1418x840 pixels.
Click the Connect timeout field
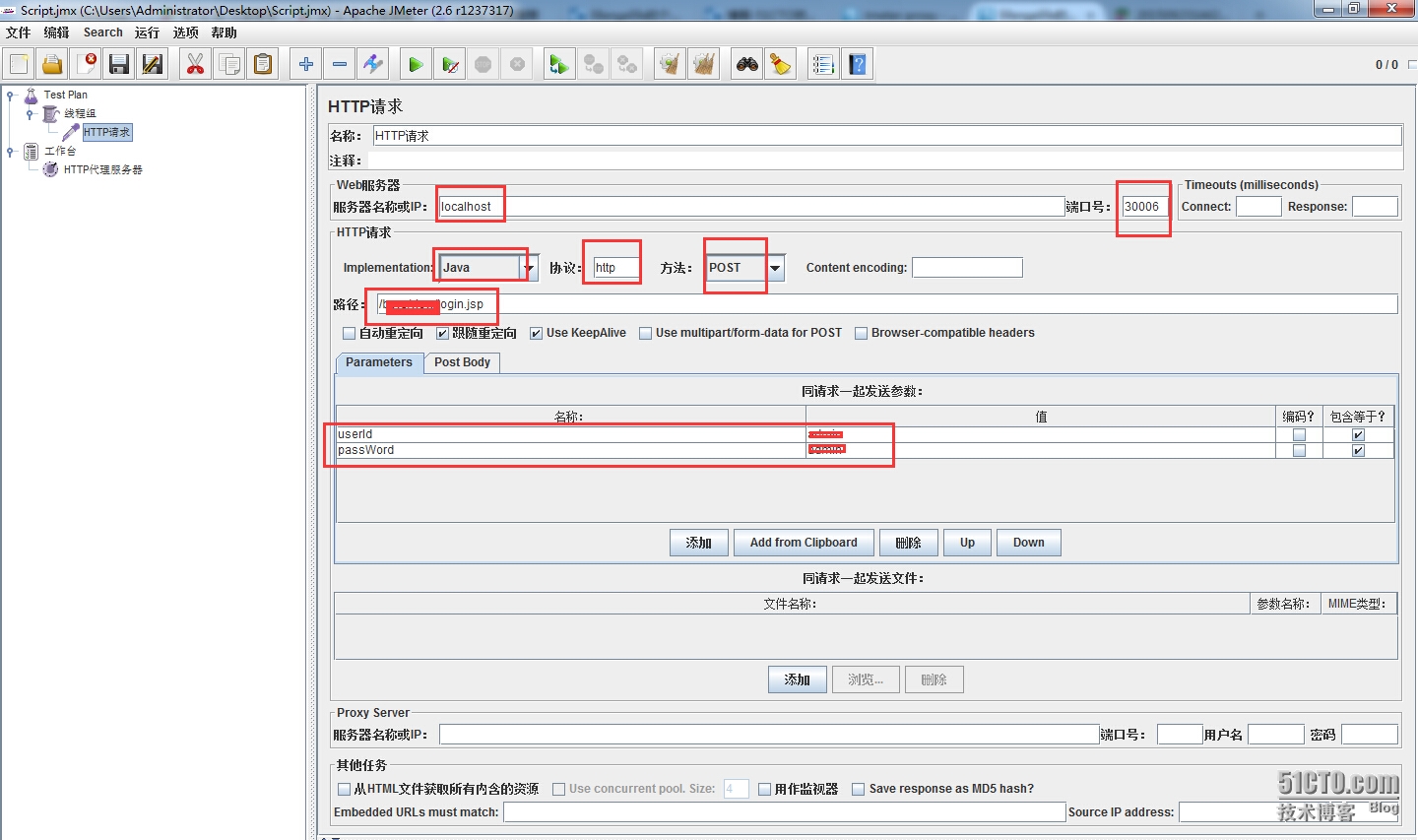1258,207
